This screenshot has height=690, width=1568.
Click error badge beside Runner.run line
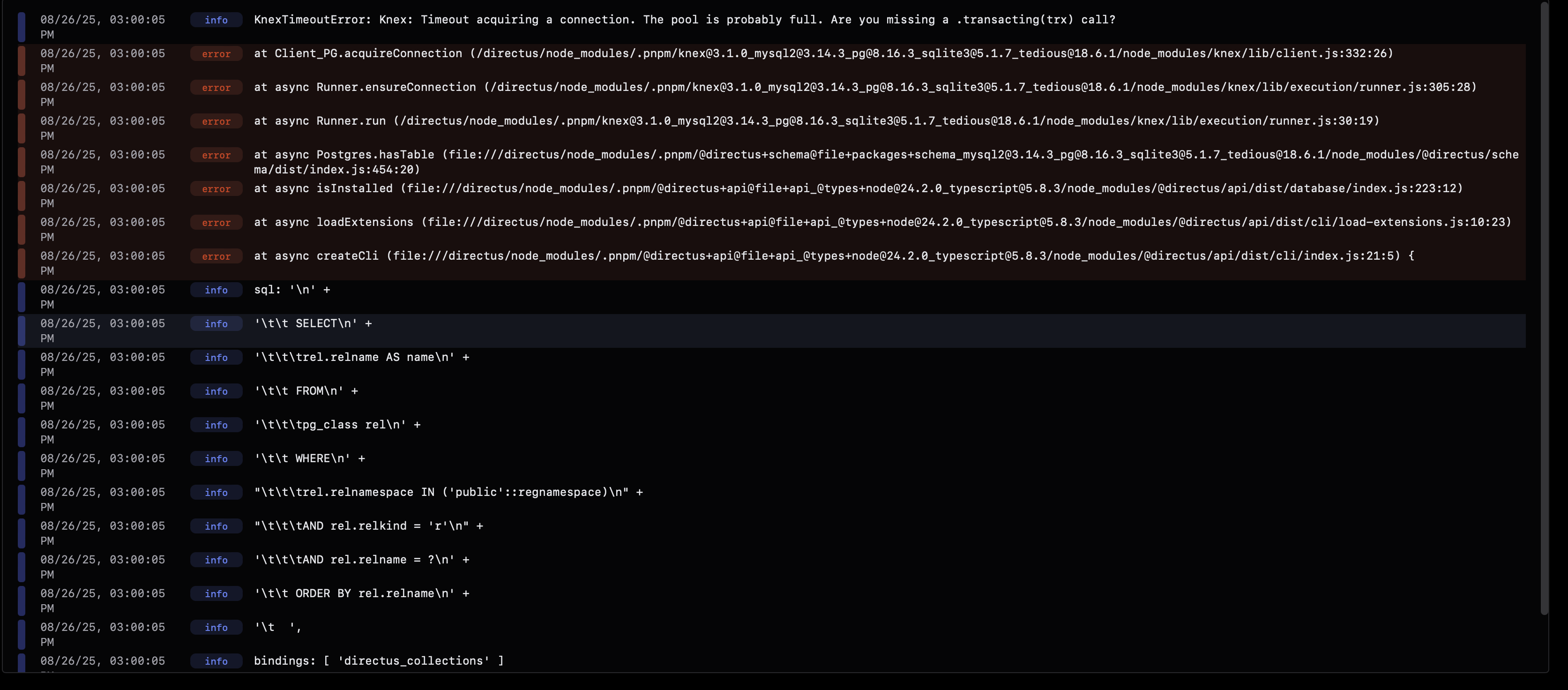click(216, 121)
